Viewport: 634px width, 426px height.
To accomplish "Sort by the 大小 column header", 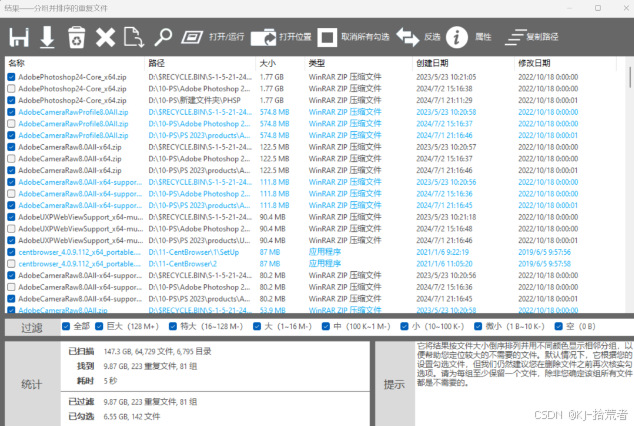I will (280, 63).
